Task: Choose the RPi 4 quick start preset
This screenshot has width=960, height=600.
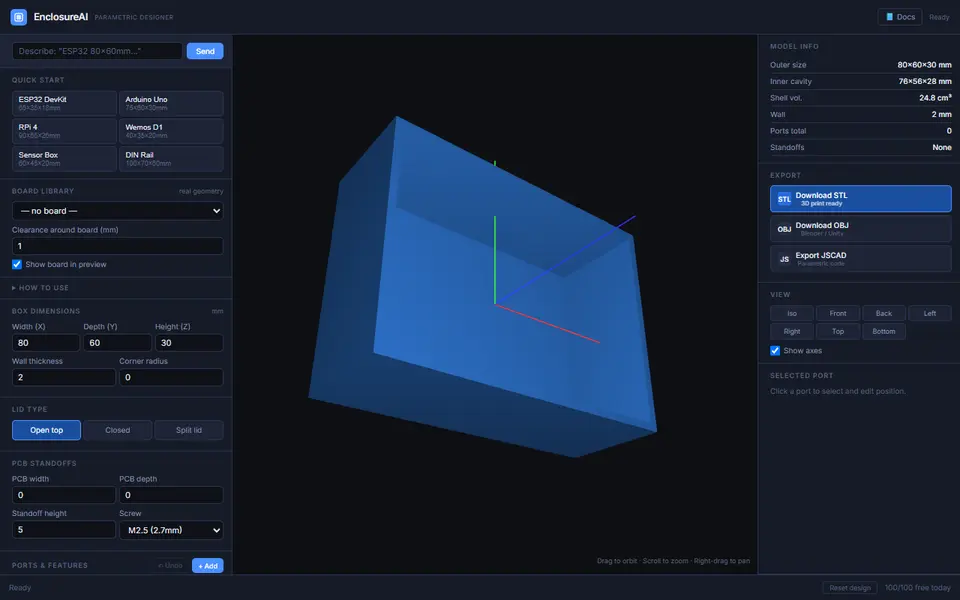Action: click(x=64, y=131)
